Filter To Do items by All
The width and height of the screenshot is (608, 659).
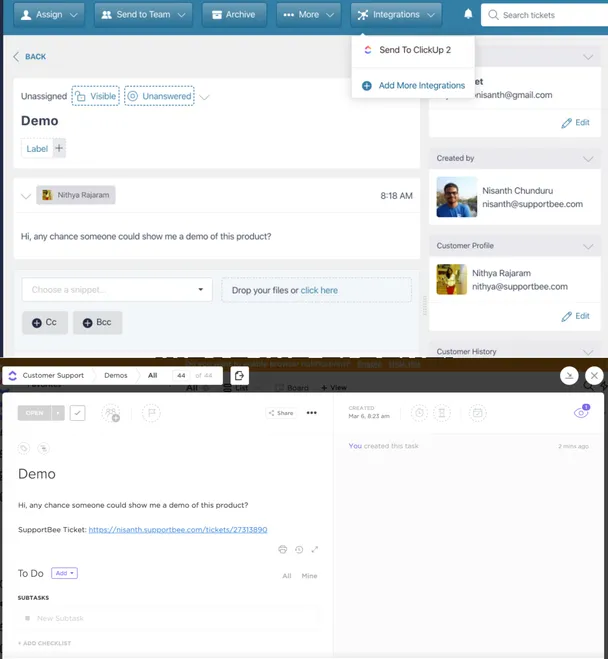click(287, 576)
